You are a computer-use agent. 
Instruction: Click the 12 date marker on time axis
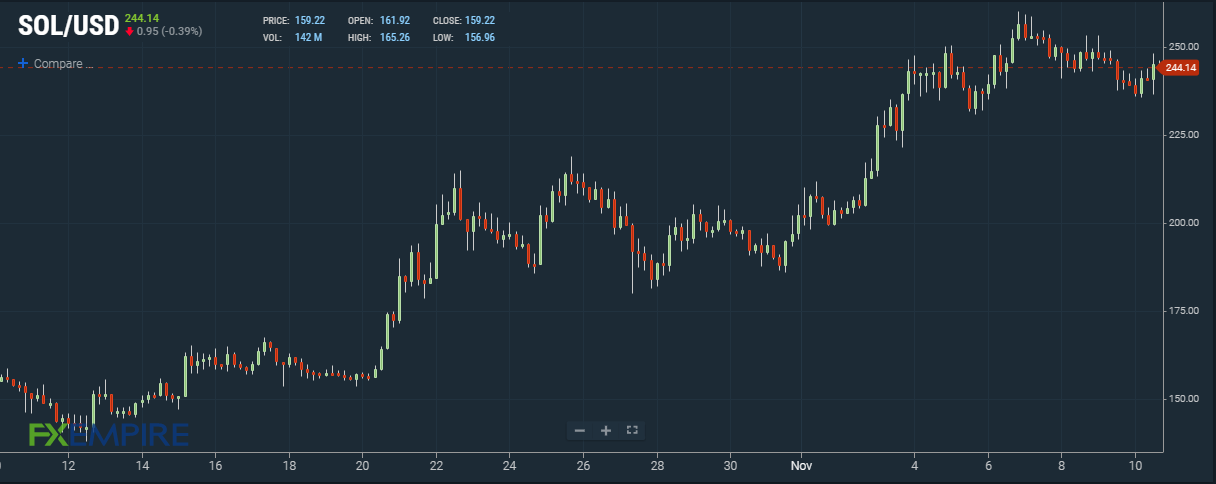68,465
